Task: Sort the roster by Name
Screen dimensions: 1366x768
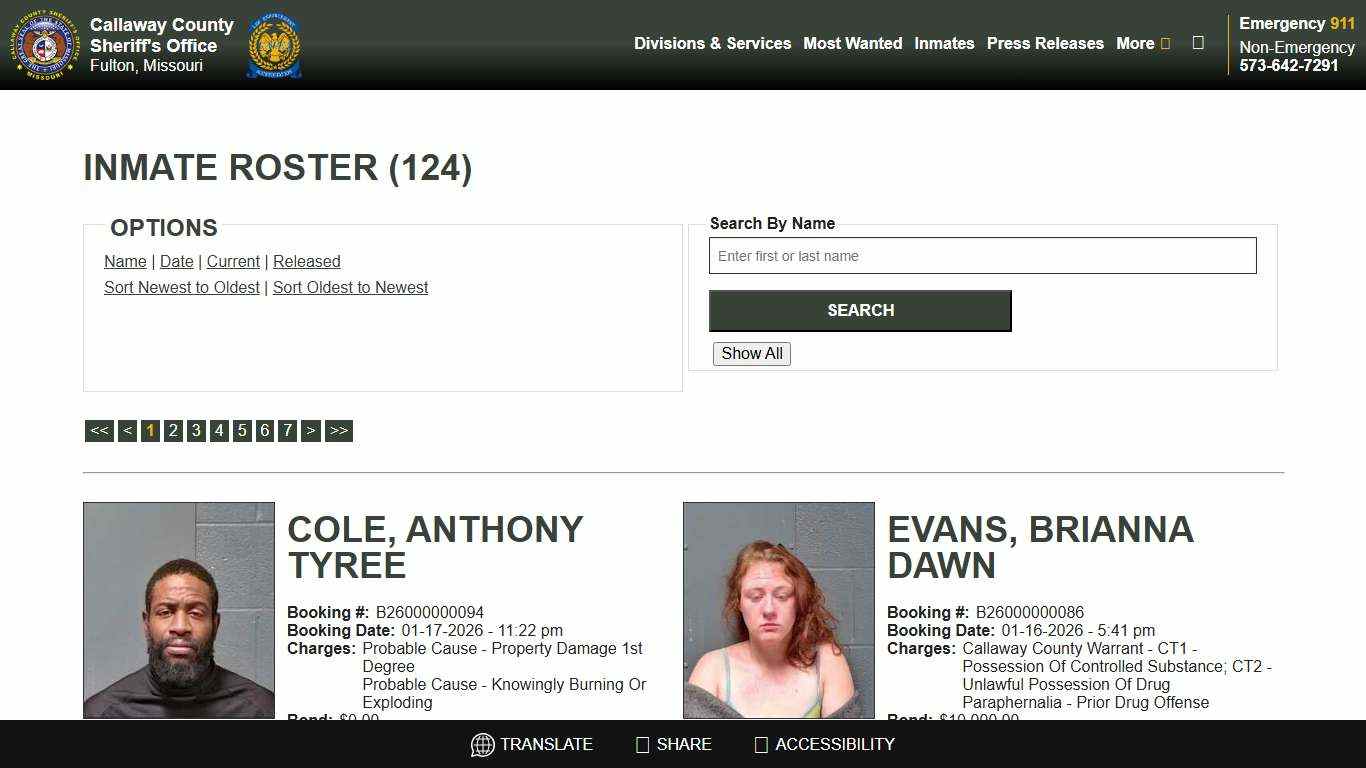Action: [125, 261]
